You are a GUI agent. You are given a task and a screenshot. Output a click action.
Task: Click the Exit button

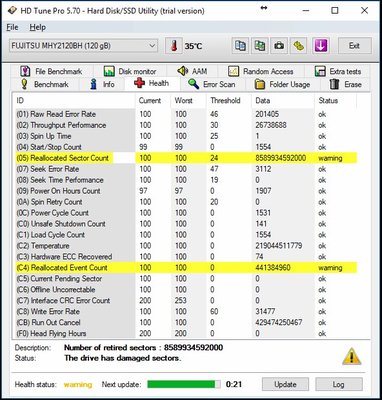(354, 46)
